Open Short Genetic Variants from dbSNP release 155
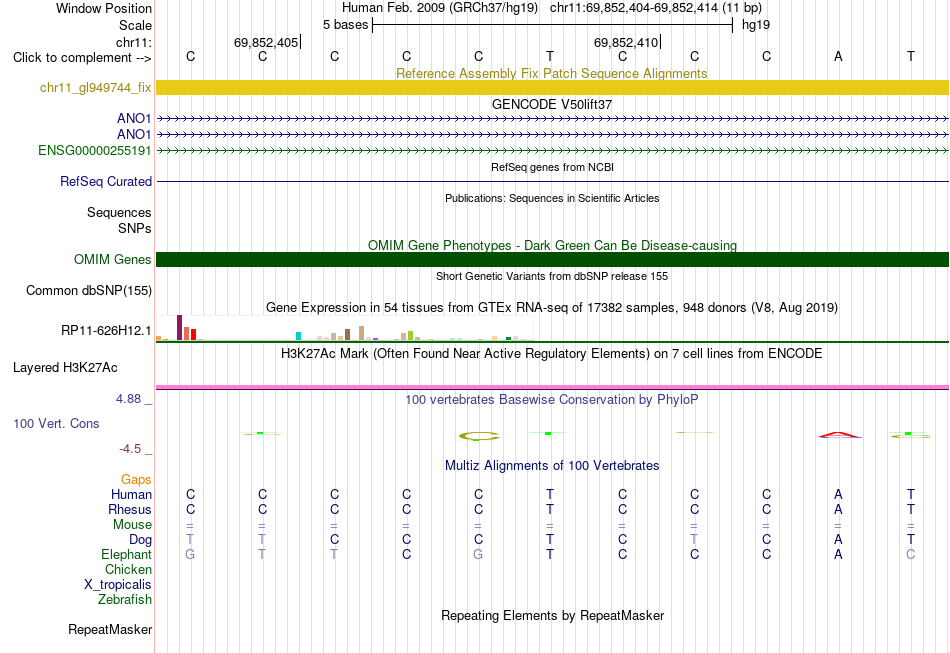The width and height of the screenshot is (950, 653). [552, 276]
